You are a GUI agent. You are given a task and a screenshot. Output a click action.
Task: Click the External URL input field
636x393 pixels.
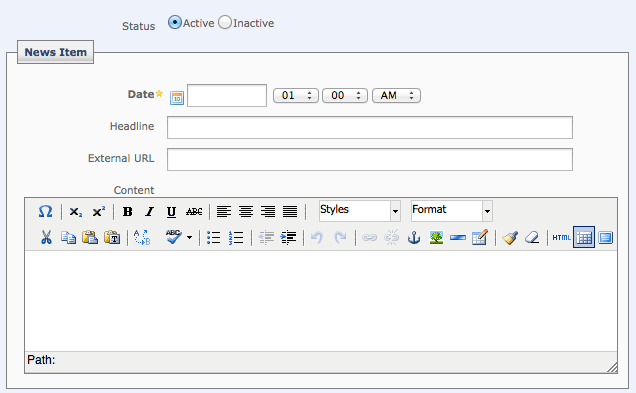370,159
